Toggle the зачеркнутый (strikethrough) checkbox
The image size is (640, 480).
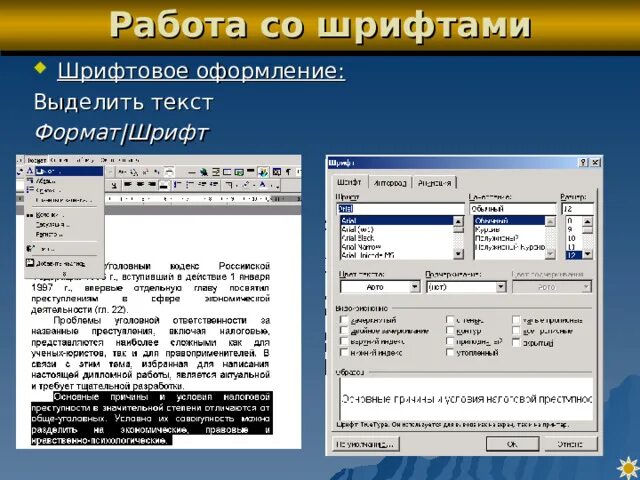tap(344, 320)
